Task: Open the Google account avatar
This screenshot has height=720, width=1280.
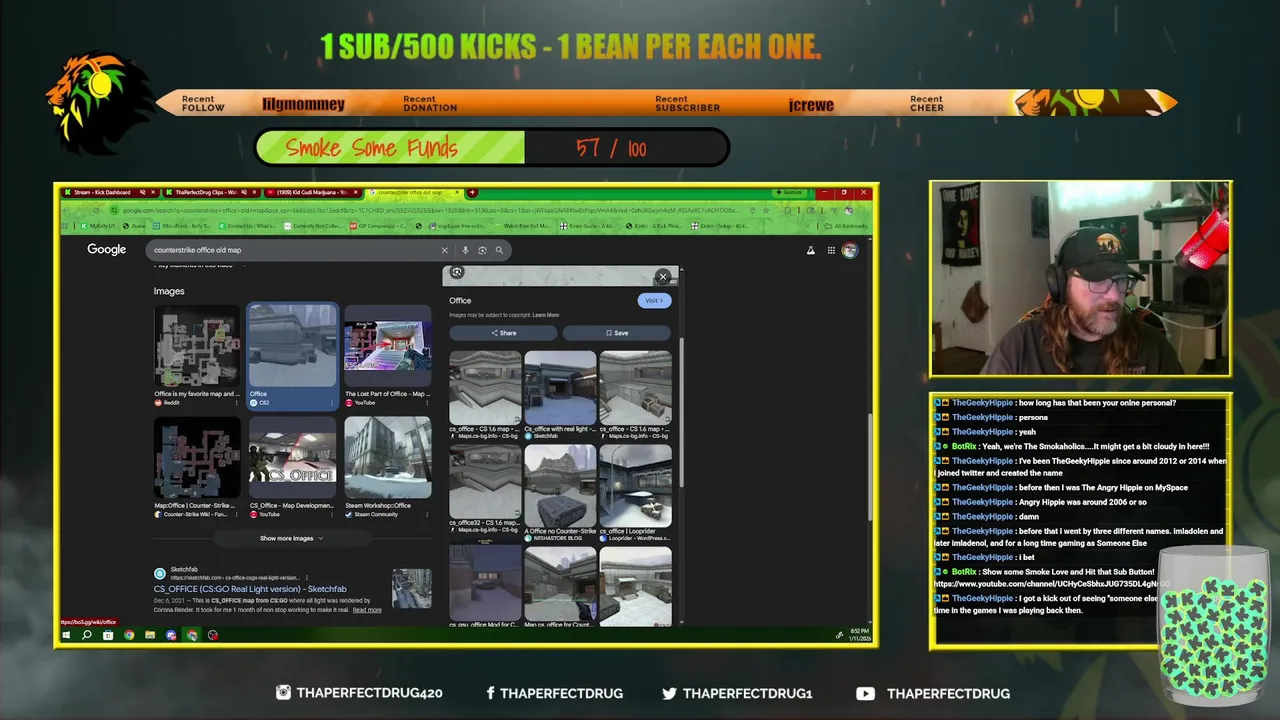Action: point(849,250)
